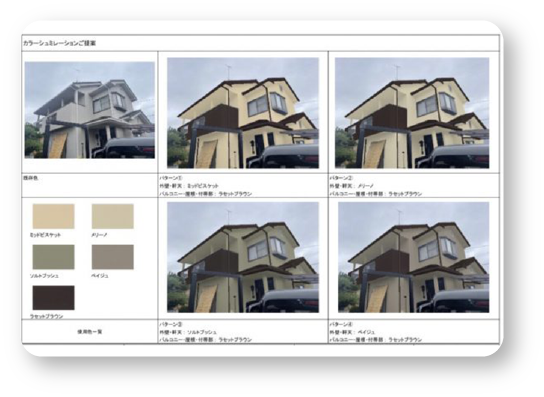Select the Pattern ② simulated house image
The height and width of the screenshot is (397, 544).
pyautogui.click(x=412, y=113)
